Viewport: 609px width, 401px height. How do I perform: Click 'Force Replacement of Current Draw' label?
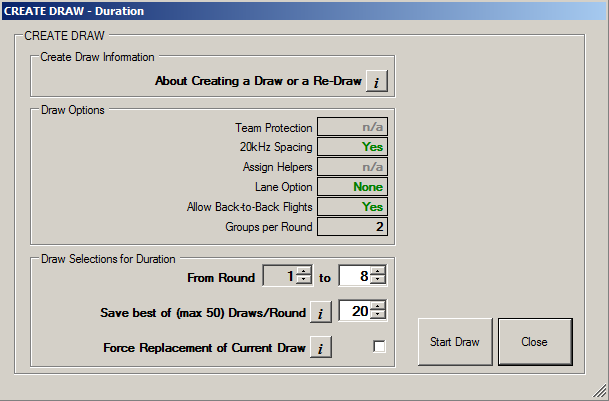click(204, 347)
